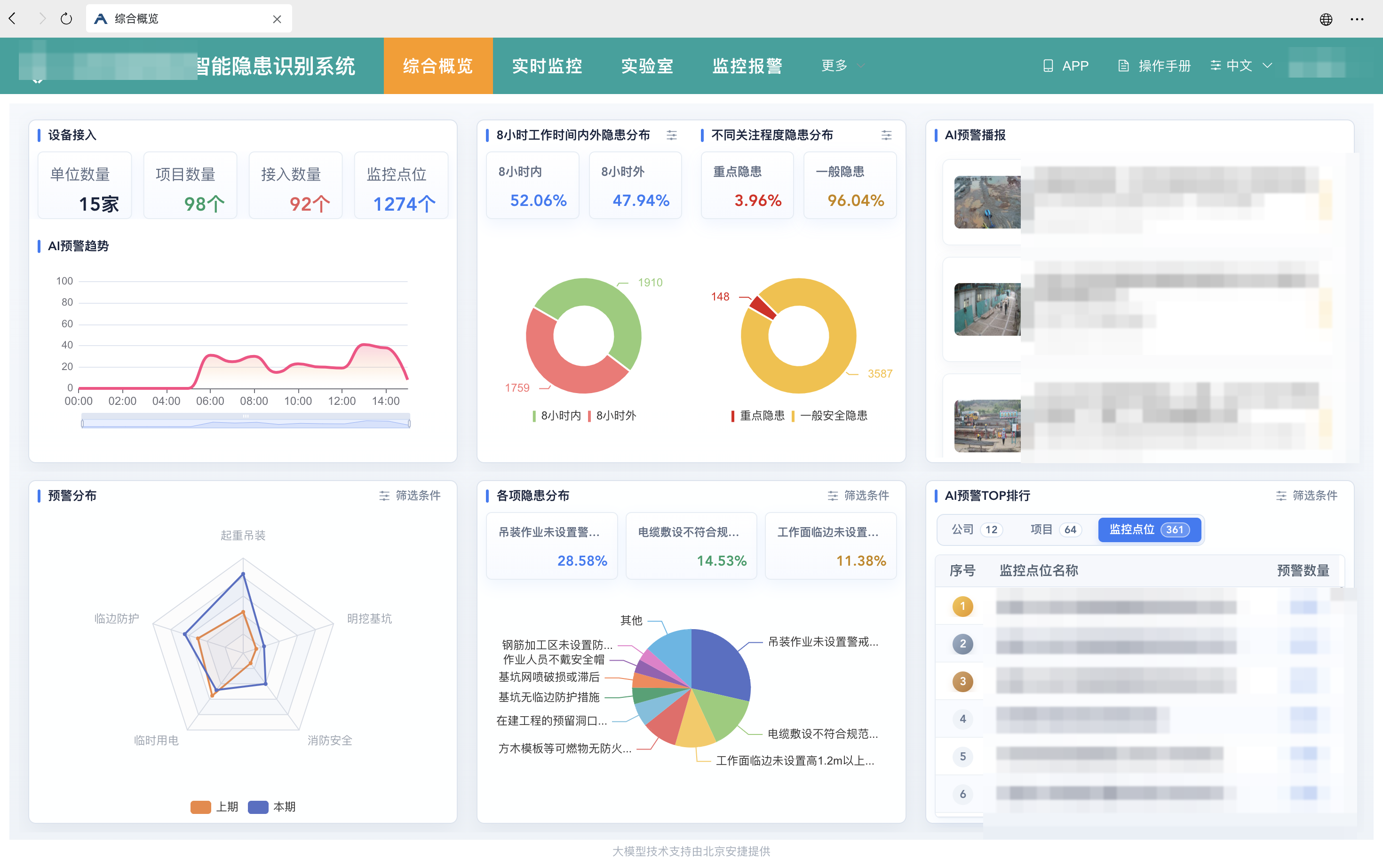The height and width of the screenshot is (868, 1383).
Task: Toggle the 上期 legend in radar chart
Action: [x=214, y=806]
